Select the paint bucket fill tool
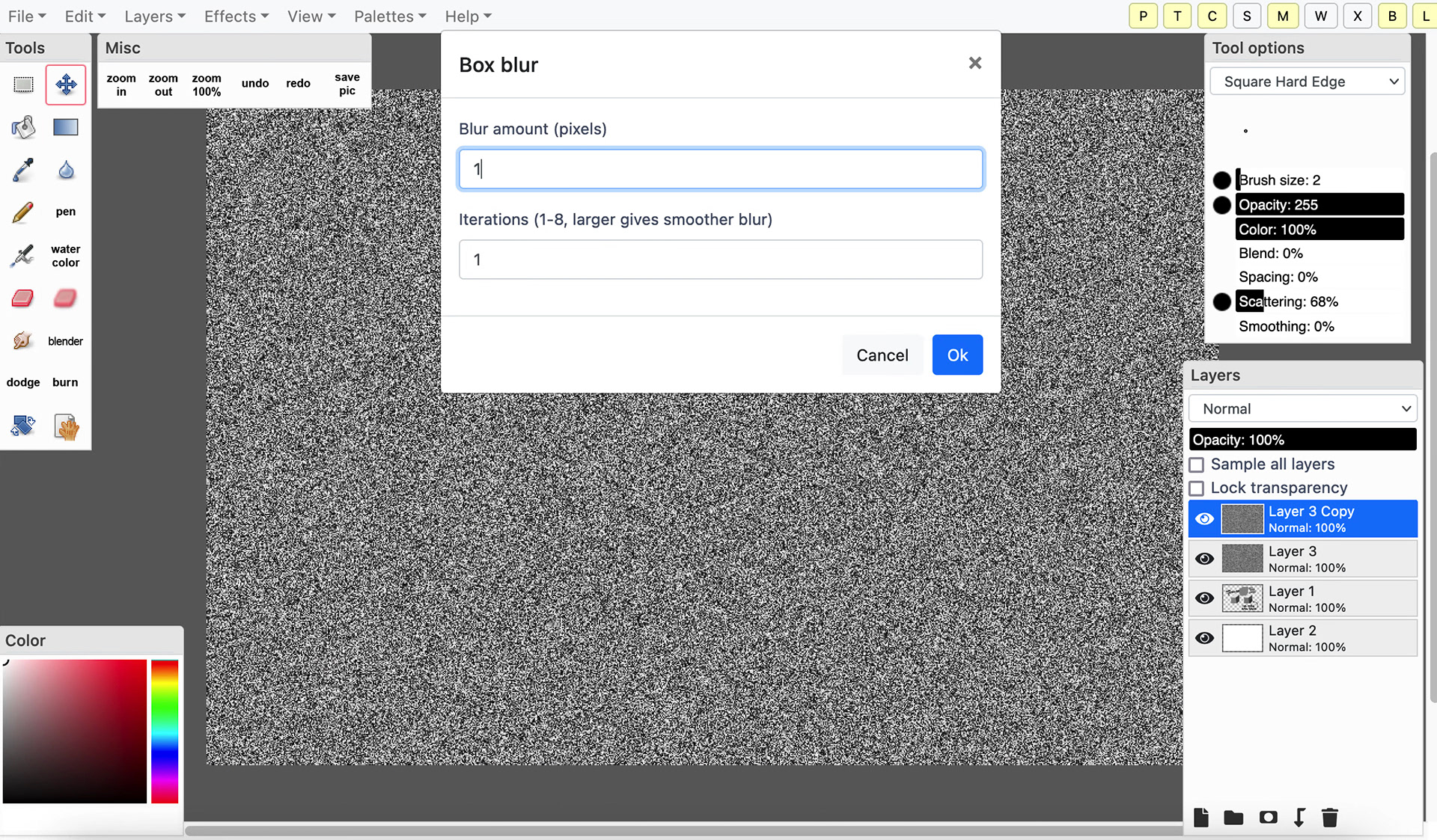This screenshot has width=1437, height=840. click(x=23, y=127)
